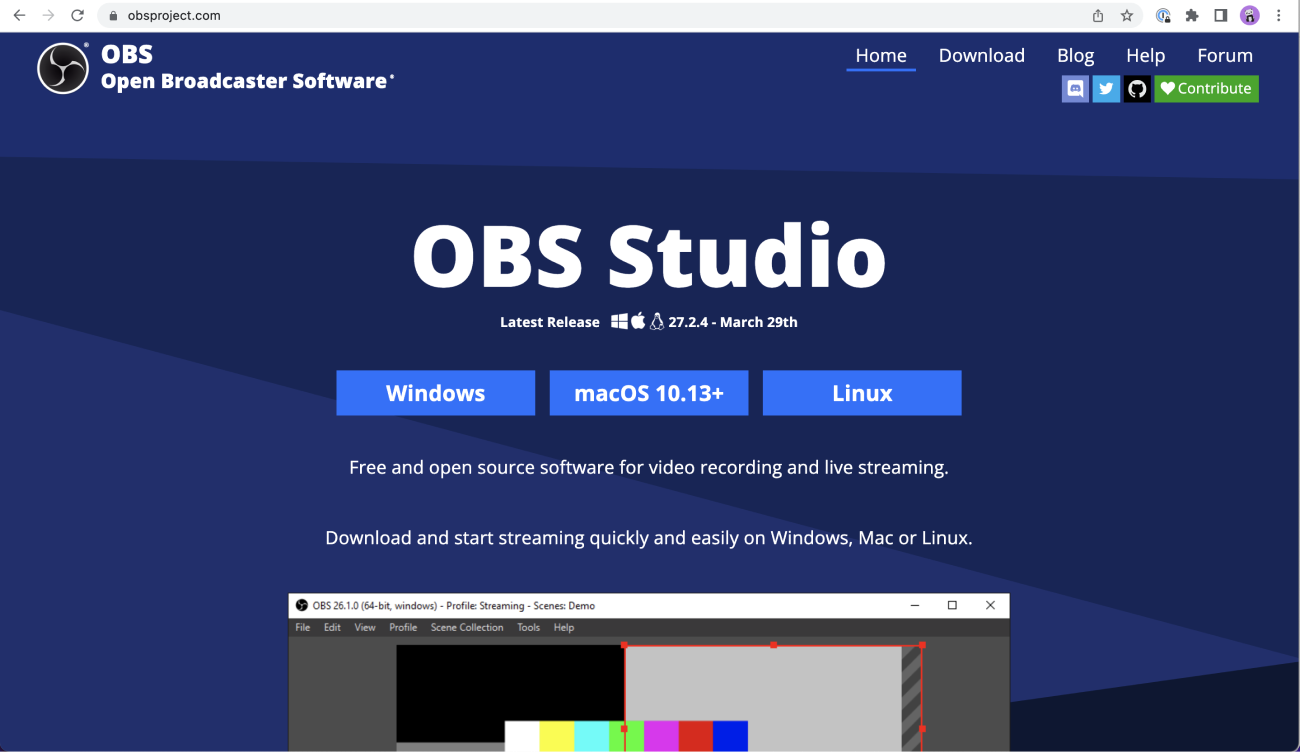
Task: Open the Discord social icon
Action: click(x=1075, y=89)
